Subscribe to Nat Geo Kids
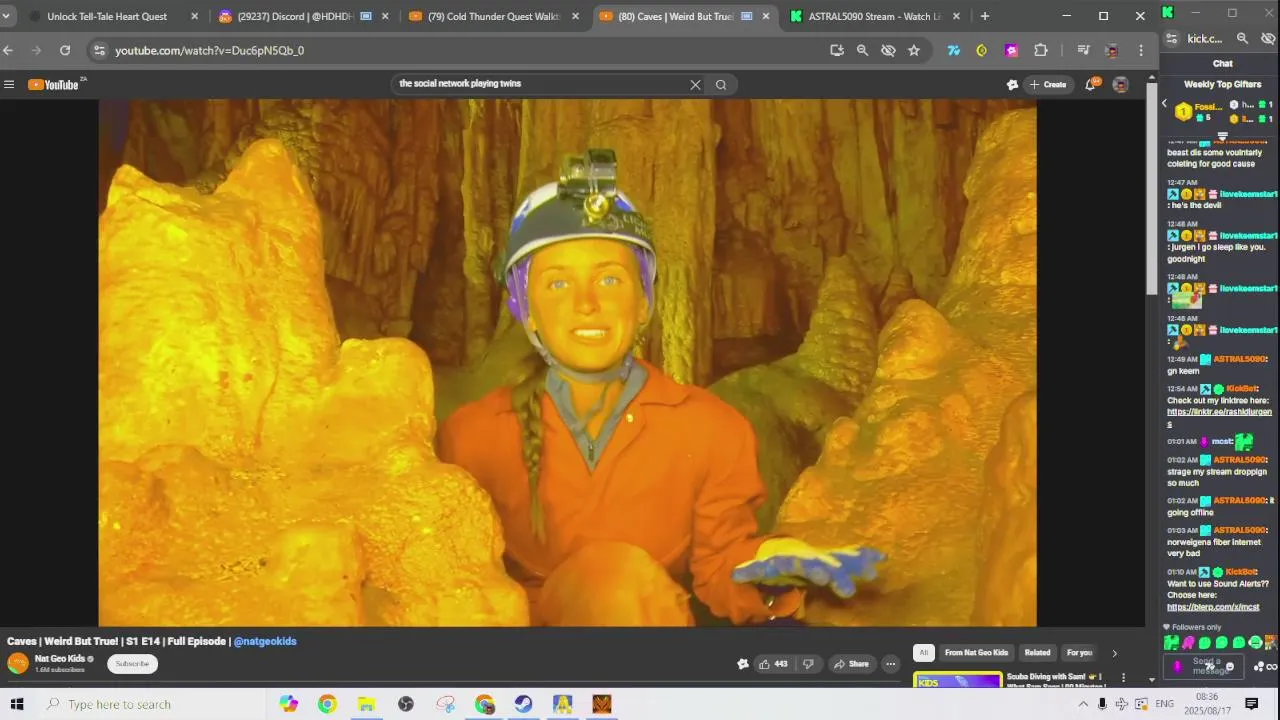The height and width of the screenshot is (720, 1280). pos(132,664)
